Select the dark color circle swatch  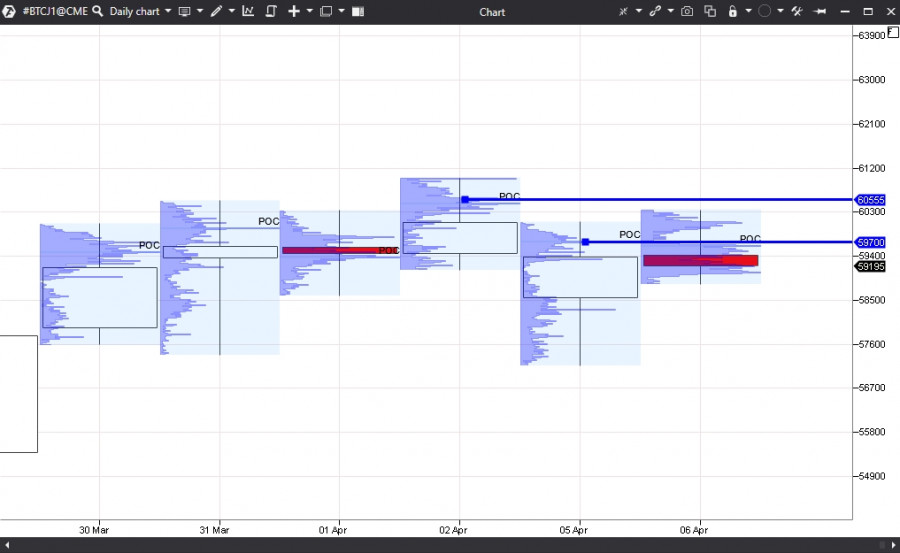pos(764,11)
